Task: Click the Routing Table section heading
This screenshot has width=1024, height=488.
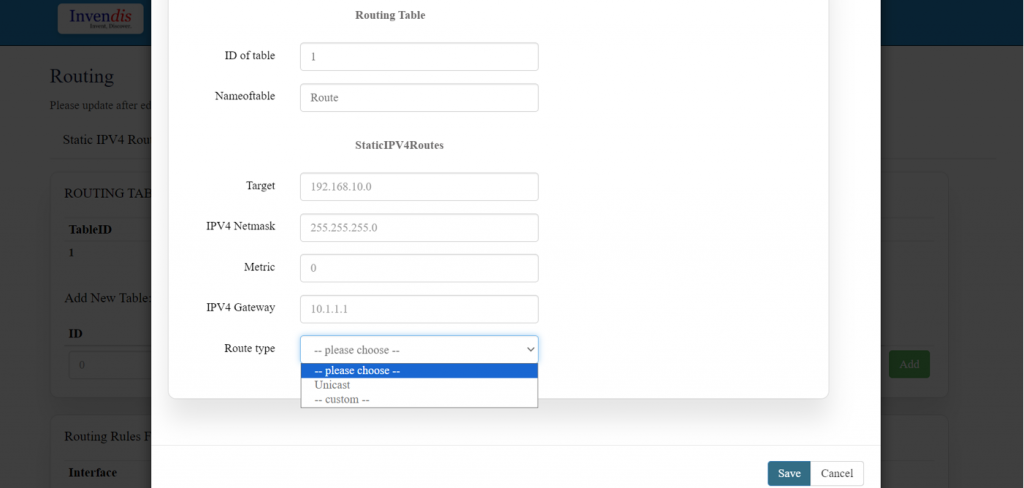Action: click(390, 15)
